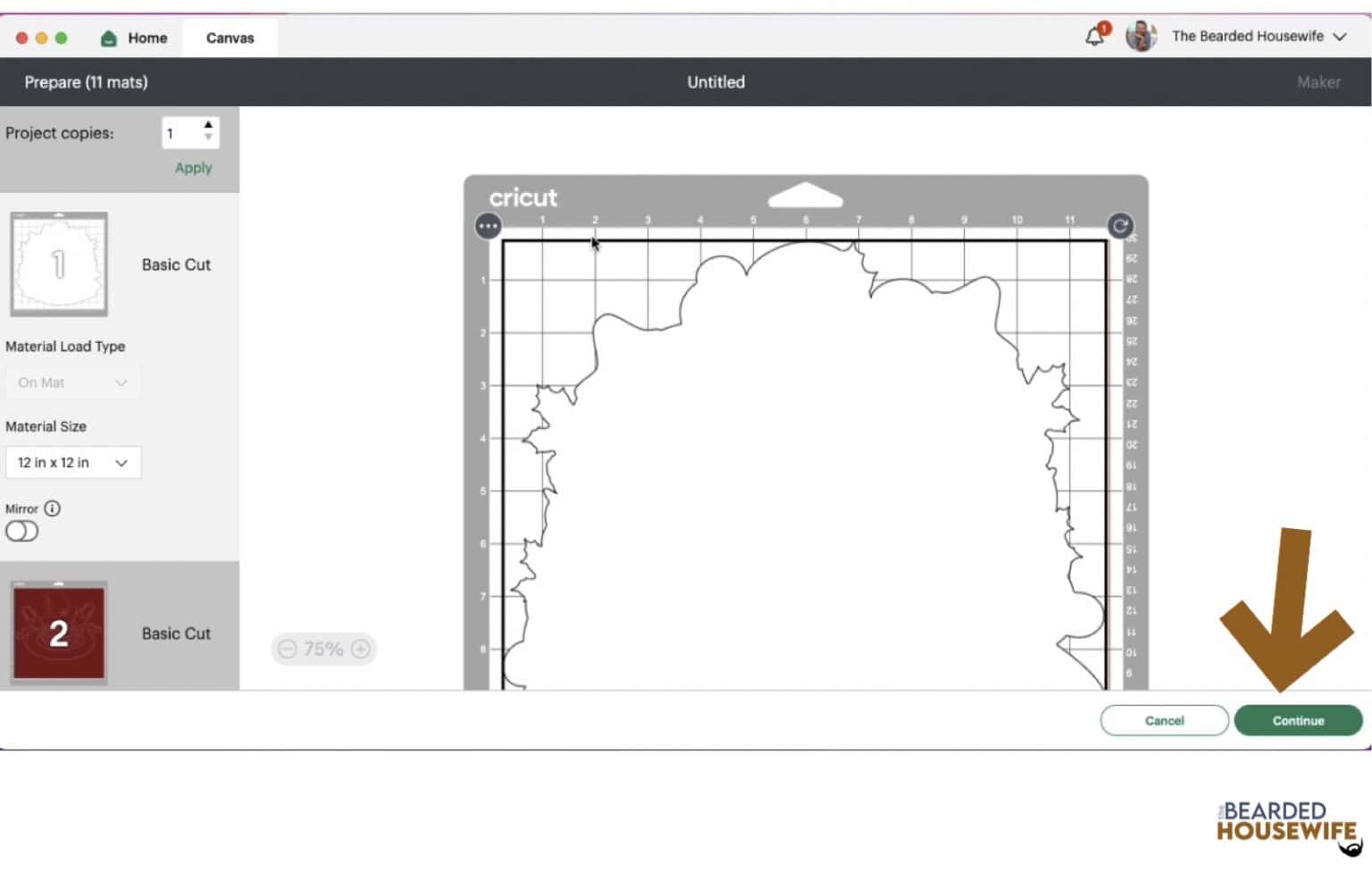Click the Mirror info icon
This screenshot has height=872, width=1372.
pyautogui.click(x=53, y=508)
